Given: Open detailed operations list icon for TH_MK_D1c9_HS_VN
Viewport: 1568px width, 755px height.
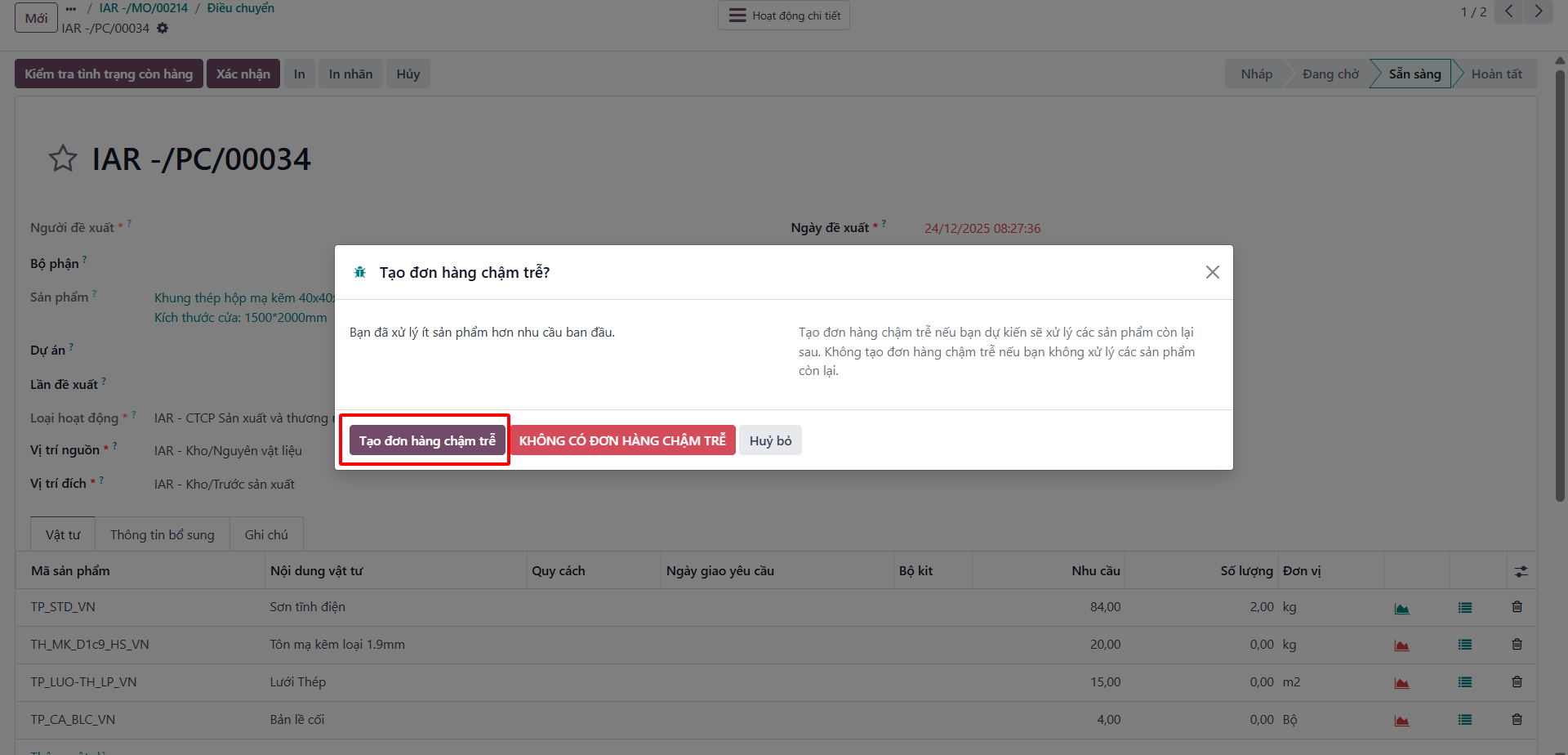Looking at the screenshot, I should [1465, 645].
